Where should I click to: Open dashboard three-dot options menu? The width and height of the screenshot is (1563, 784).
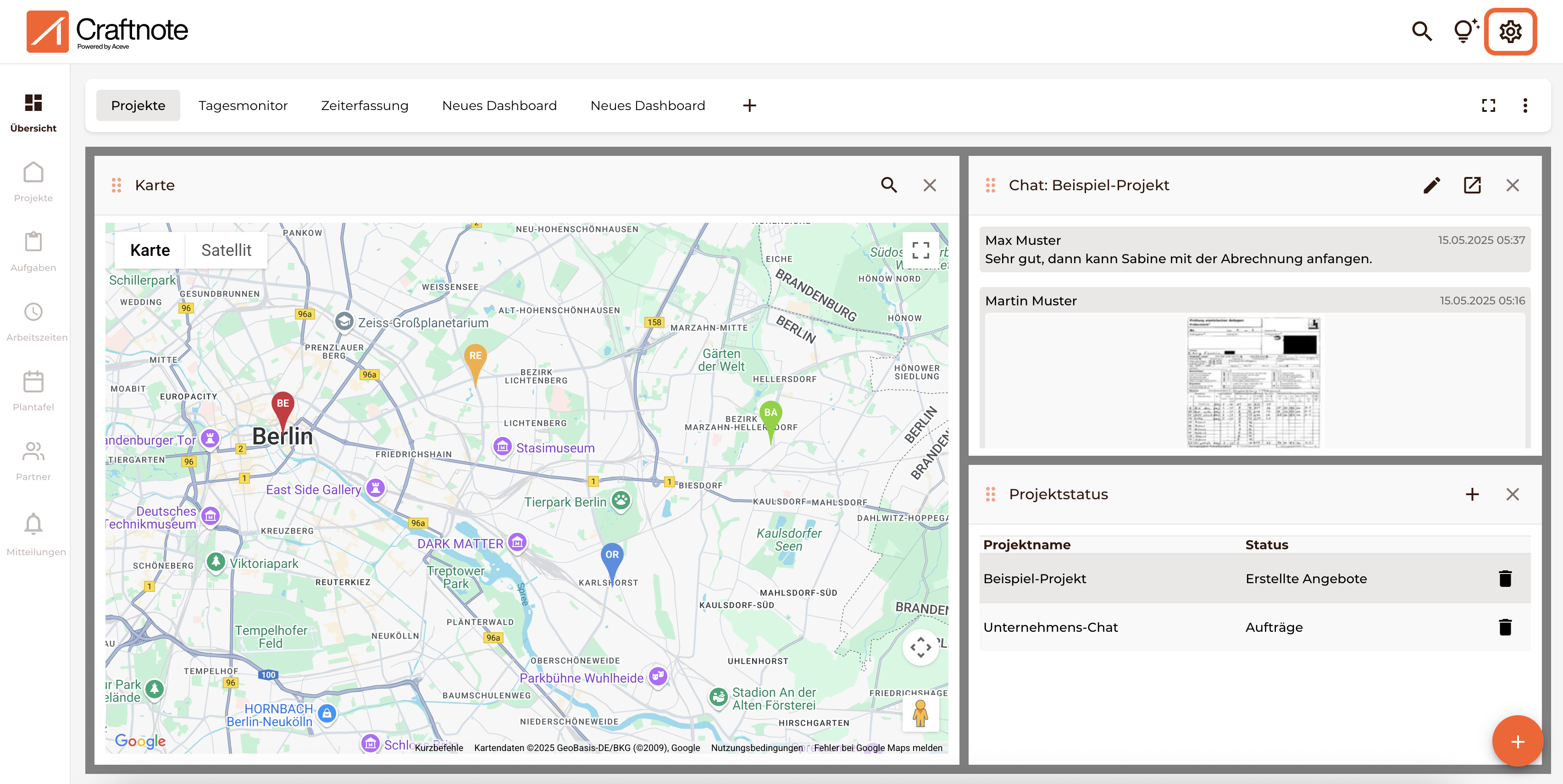coord(1525,105)
